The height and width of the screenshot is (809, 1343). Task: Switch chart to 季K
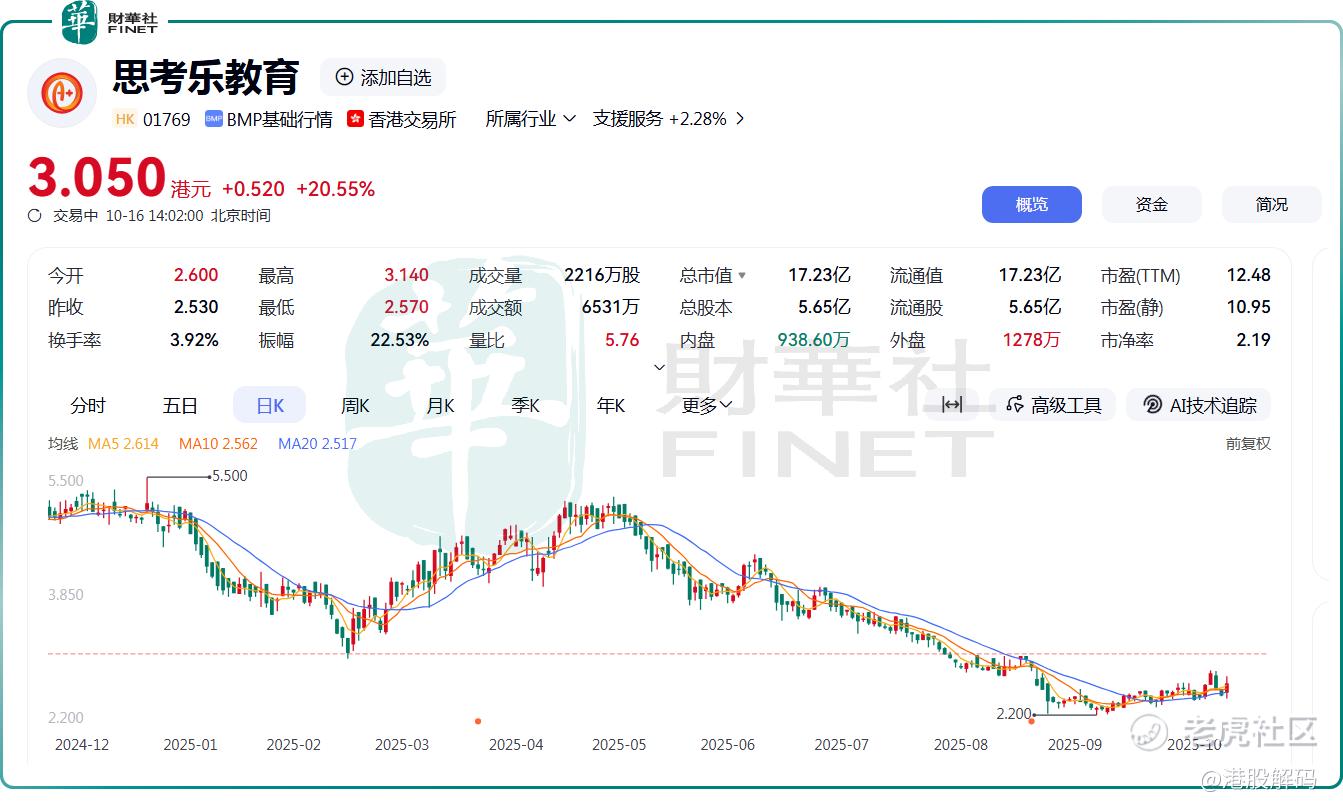525,405
